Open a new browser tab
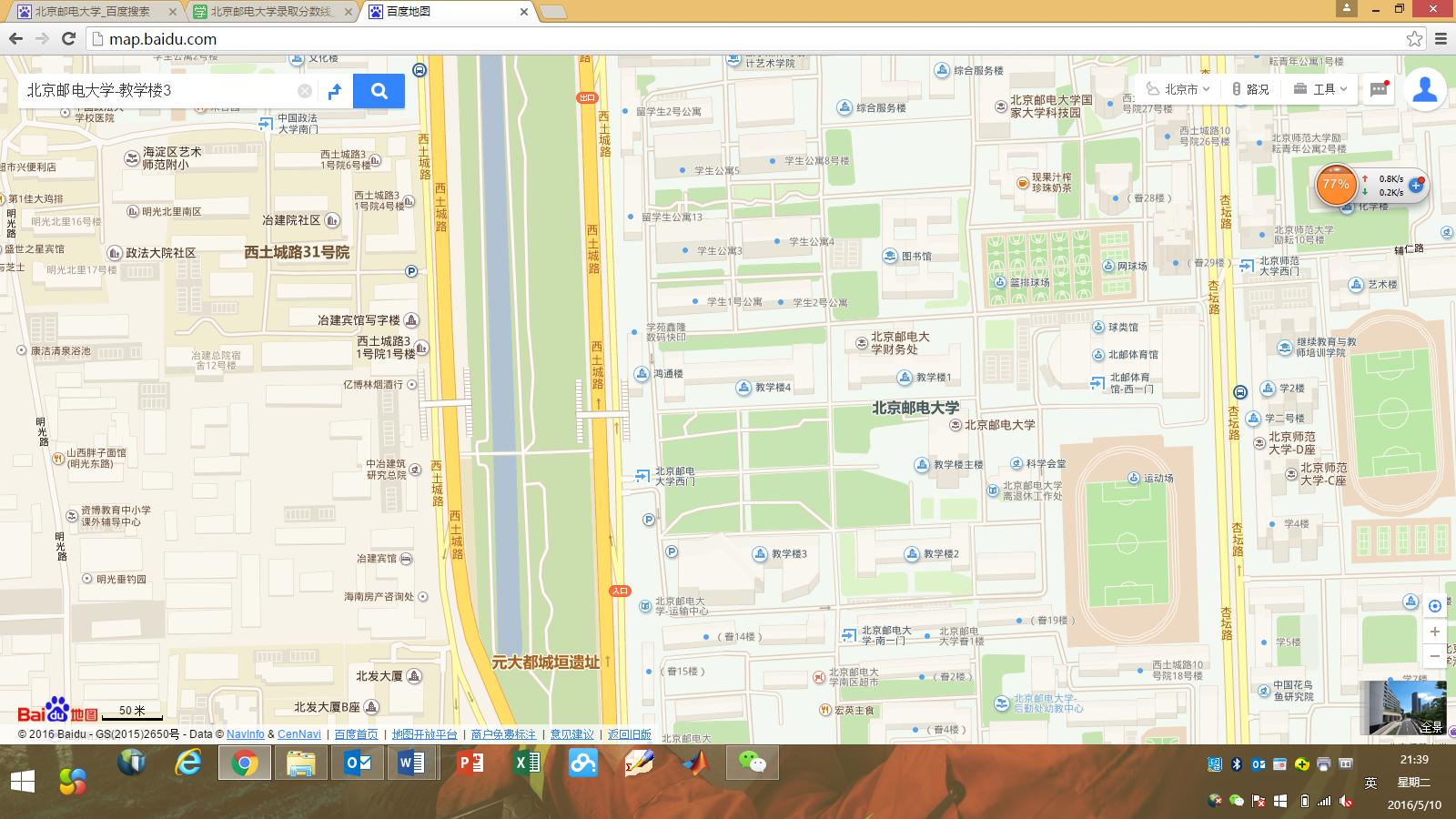Image resolution: width=1456 pixels, height=819 pixels. pos(552,12)
